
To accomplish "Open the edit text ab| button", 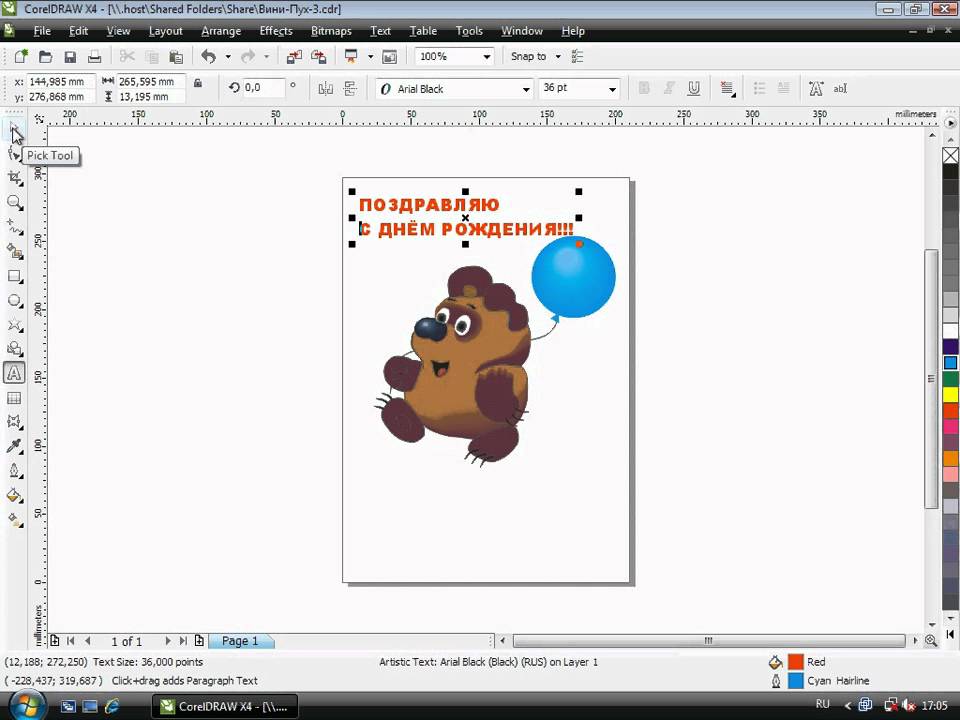I will click(840, 88).
